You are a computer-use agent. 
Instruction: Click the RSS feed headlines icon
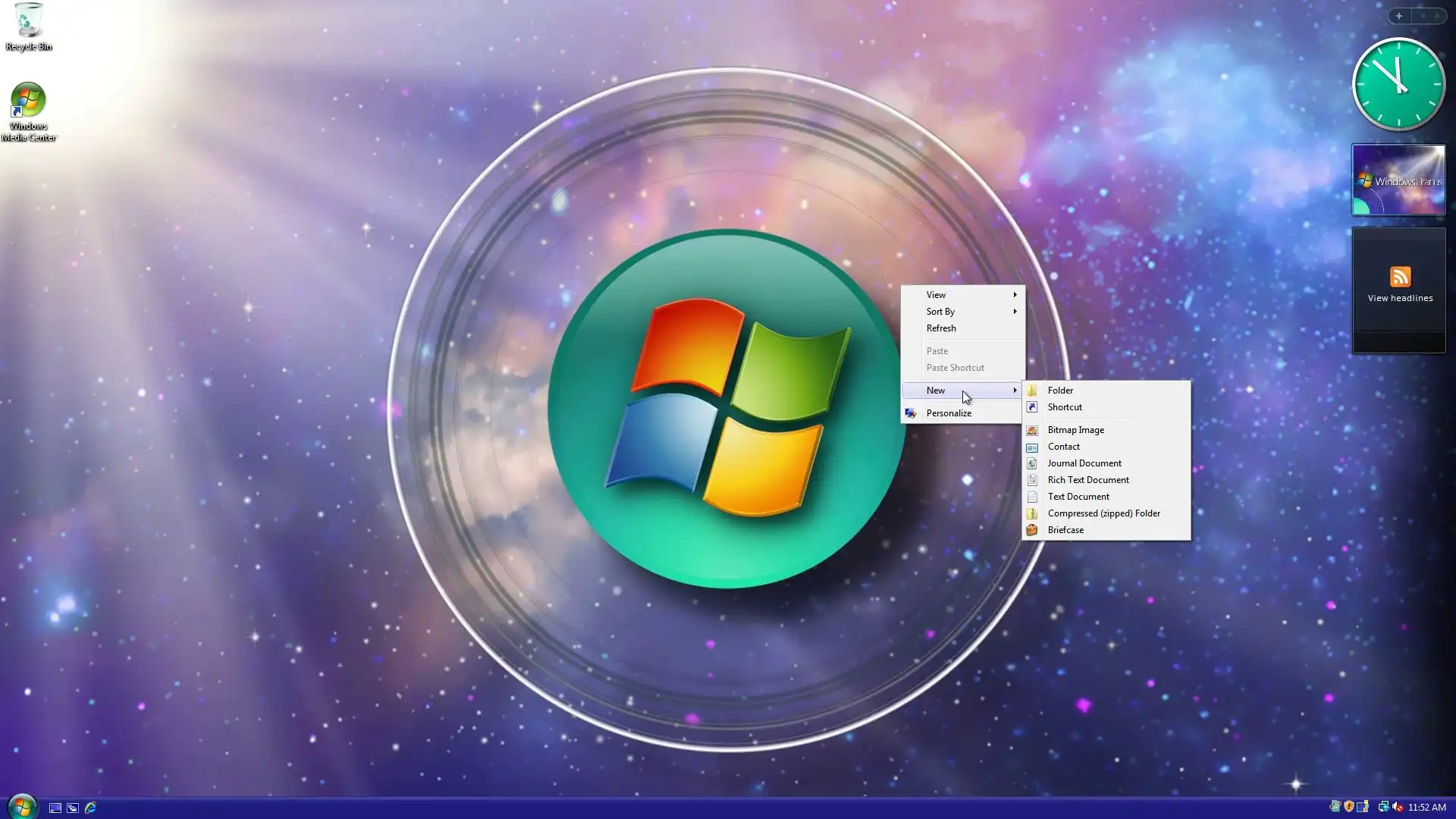1400,277
